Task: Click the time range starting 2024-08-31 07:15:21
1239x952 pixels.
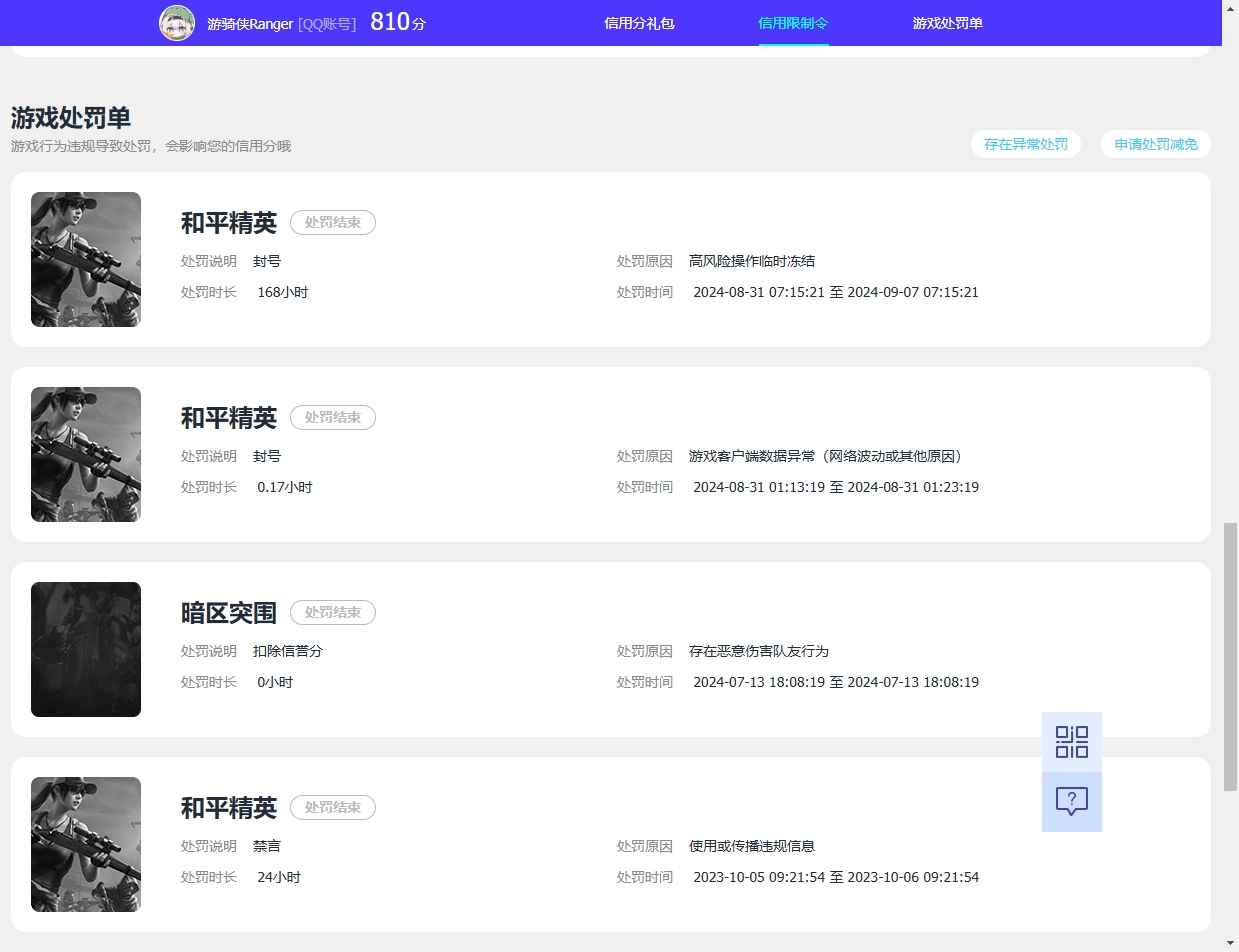Action: click(x=836, y=292)
